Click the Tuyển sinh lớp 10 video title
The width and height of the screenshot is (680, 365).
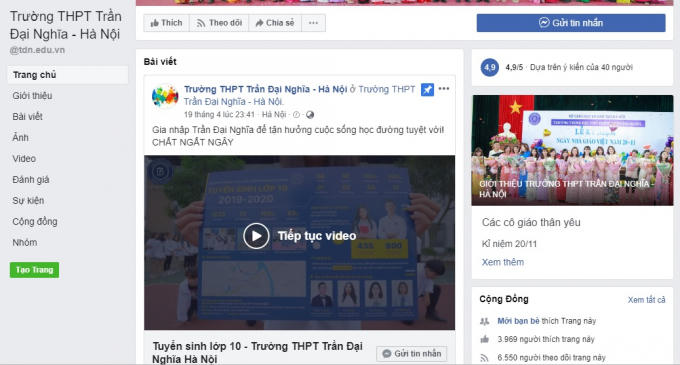coord(258,352)
